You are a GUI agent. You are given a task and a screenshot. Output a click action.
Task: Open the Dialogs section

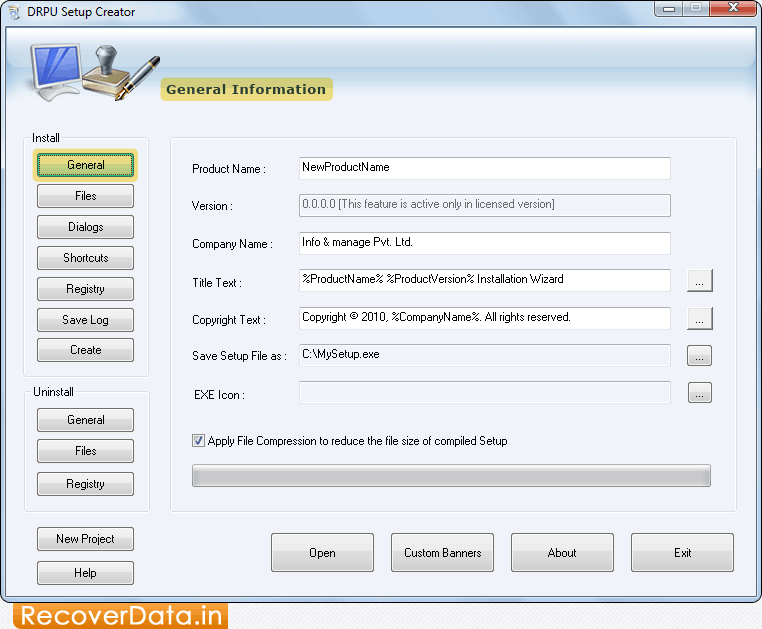point(86,227)
